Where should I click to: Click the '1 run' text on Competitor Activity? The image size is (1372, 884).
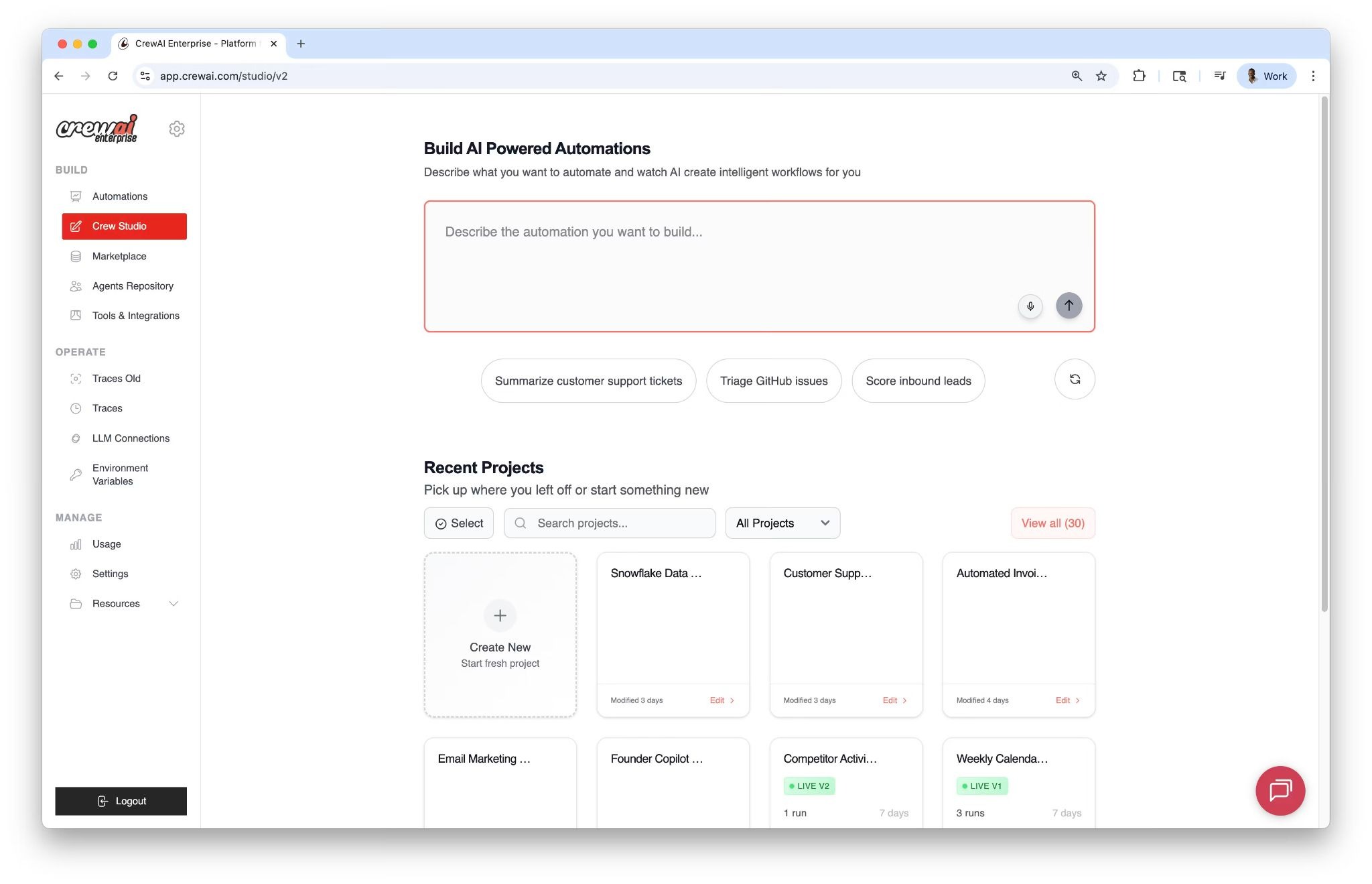[795, 813]
